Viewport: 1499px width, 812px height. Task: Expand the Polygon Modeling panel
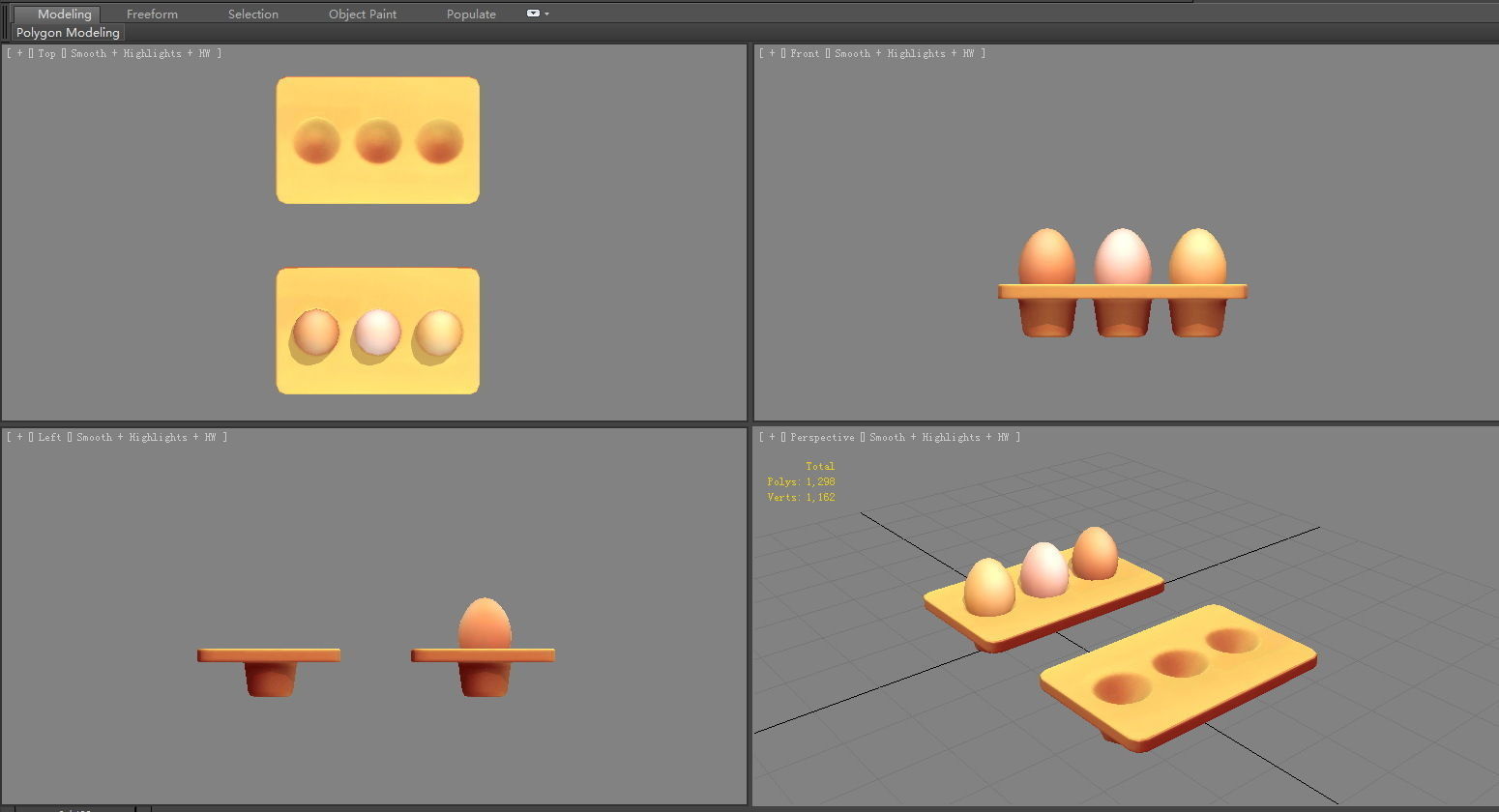tap(68, 32)
